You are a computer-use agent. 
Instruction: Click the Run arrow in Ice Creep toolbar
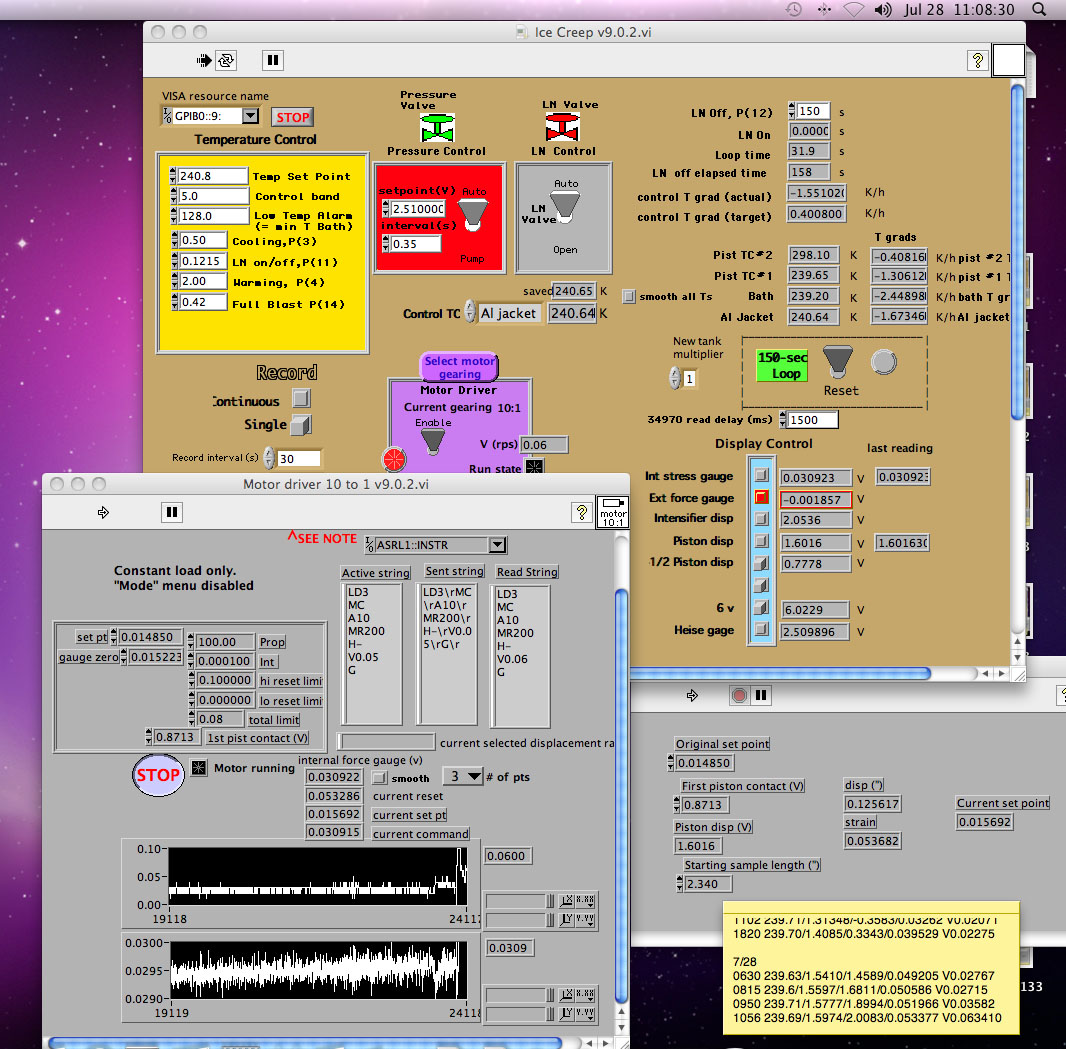205,61
